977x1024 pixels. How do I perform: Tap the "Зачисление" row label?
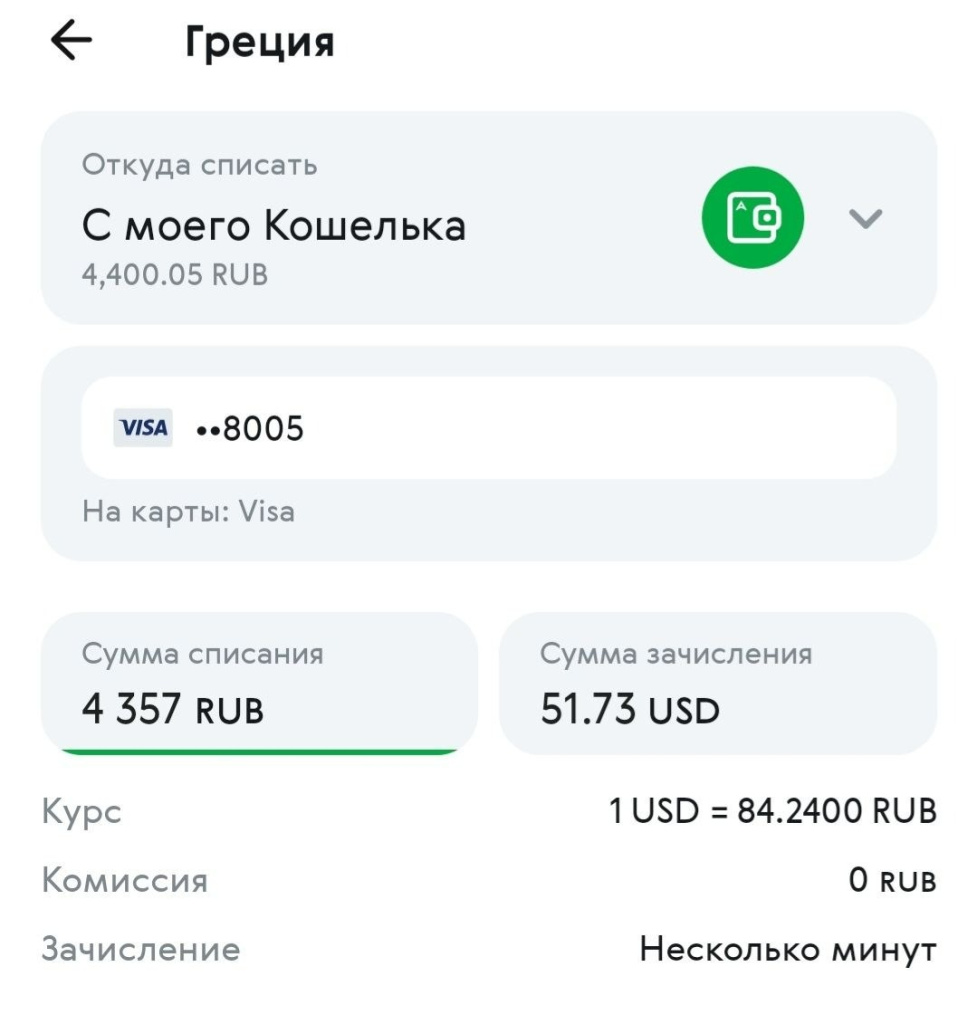[140, 949]
